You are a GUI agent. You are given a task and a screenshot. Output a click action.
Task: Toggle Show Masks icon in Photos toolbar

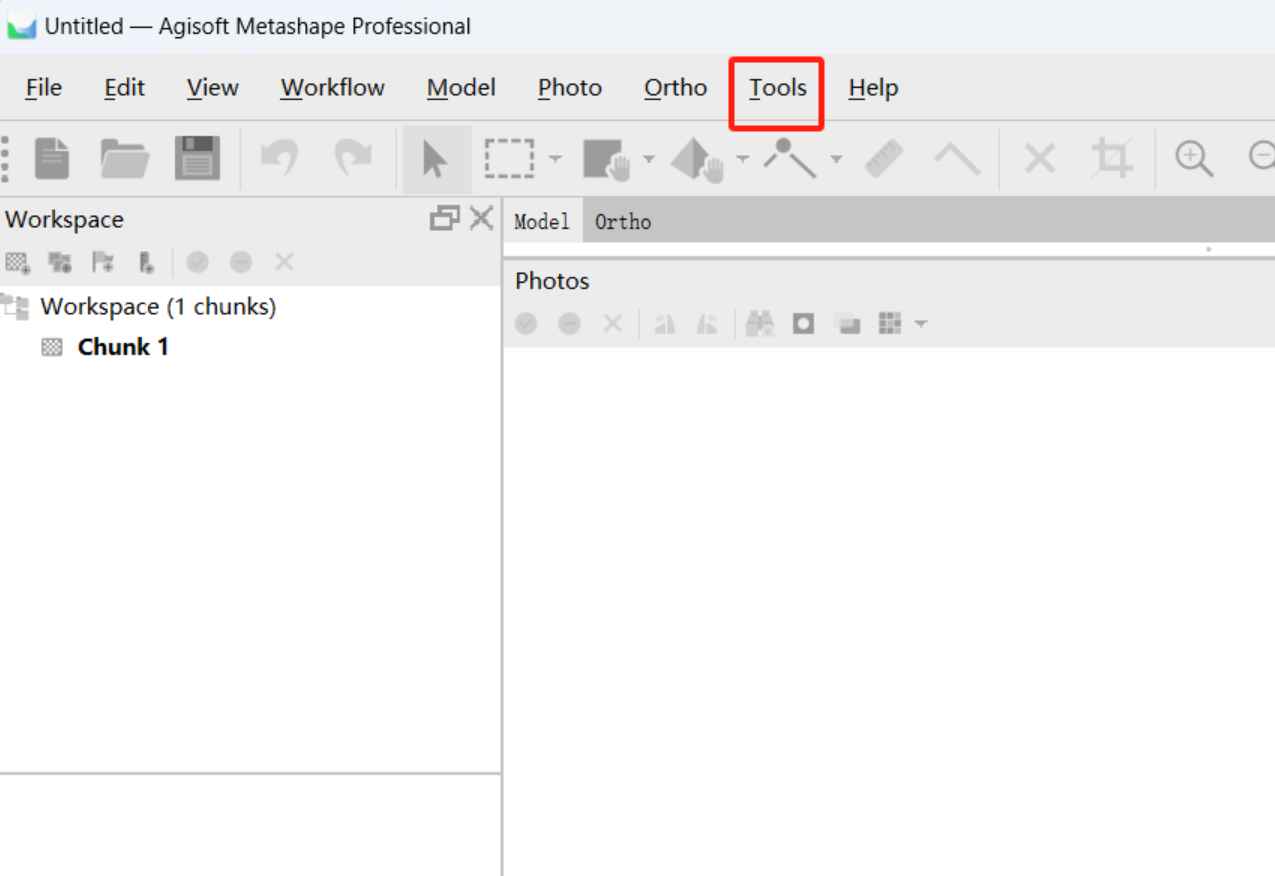click(803, 324)
